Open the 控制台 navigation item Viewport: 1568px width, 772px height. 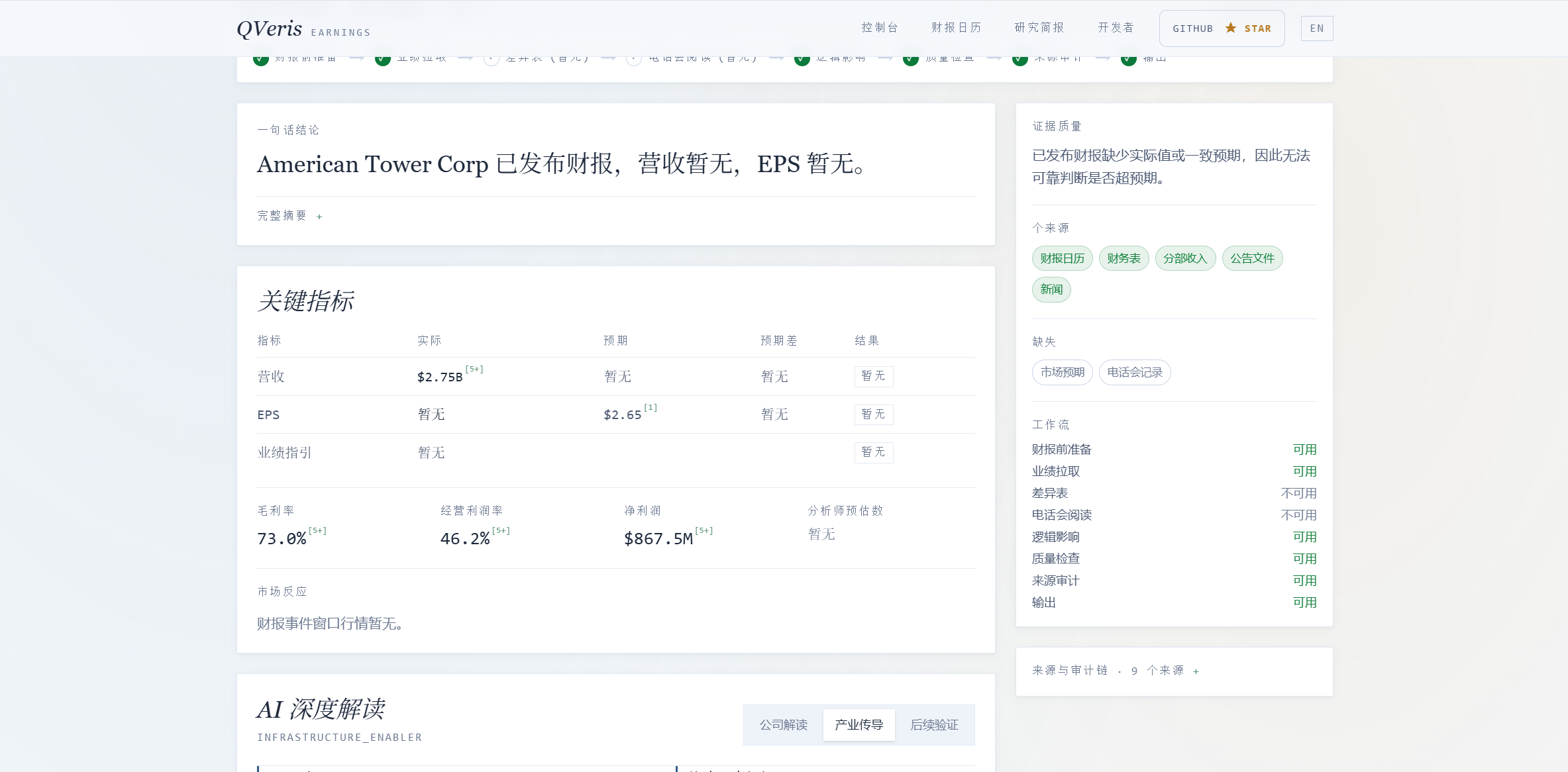click(x=880, y=28)
